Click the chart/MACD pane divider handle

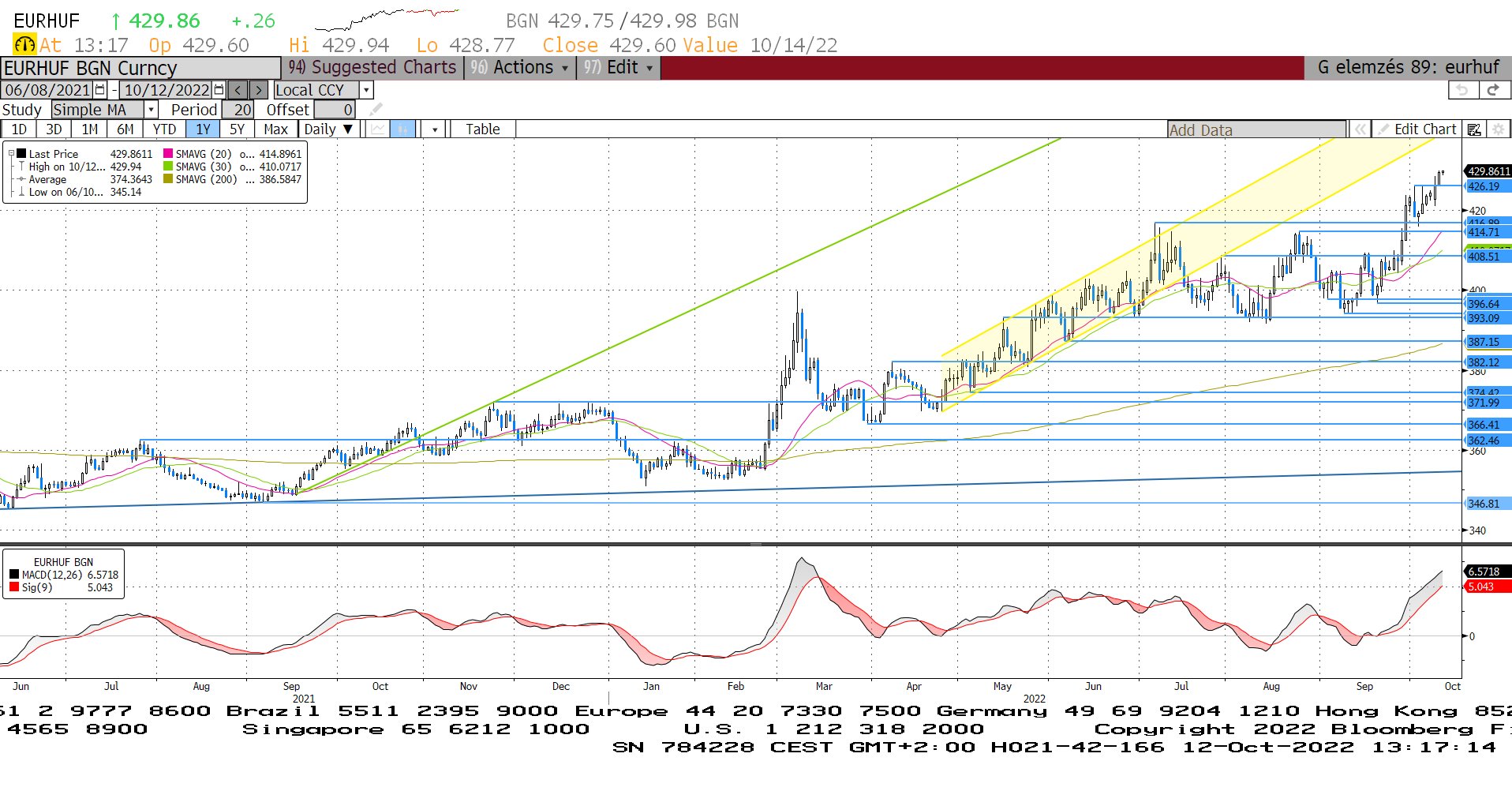pos(756,544)
